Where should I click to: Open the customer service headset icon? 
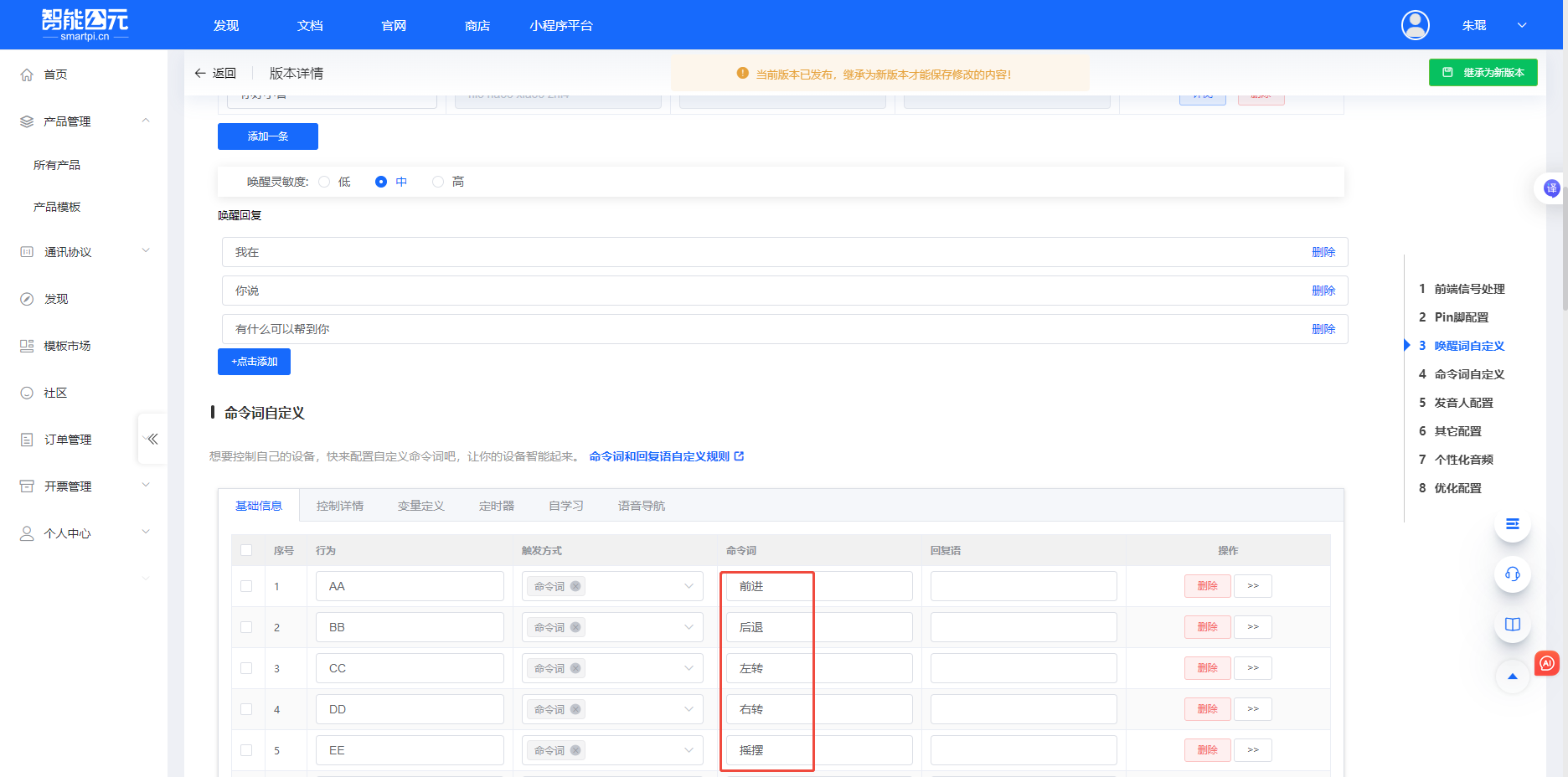tap(1512, 574)
